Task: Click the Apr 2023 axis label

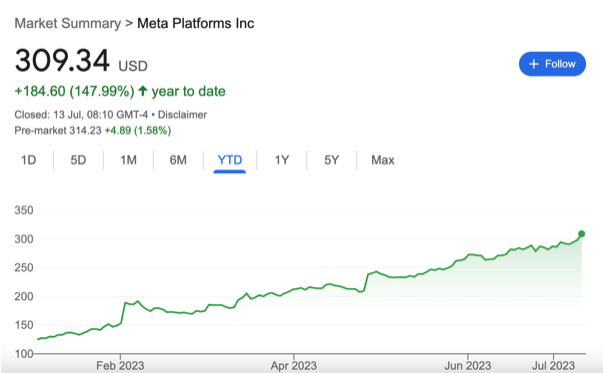Action: (293, 365)
